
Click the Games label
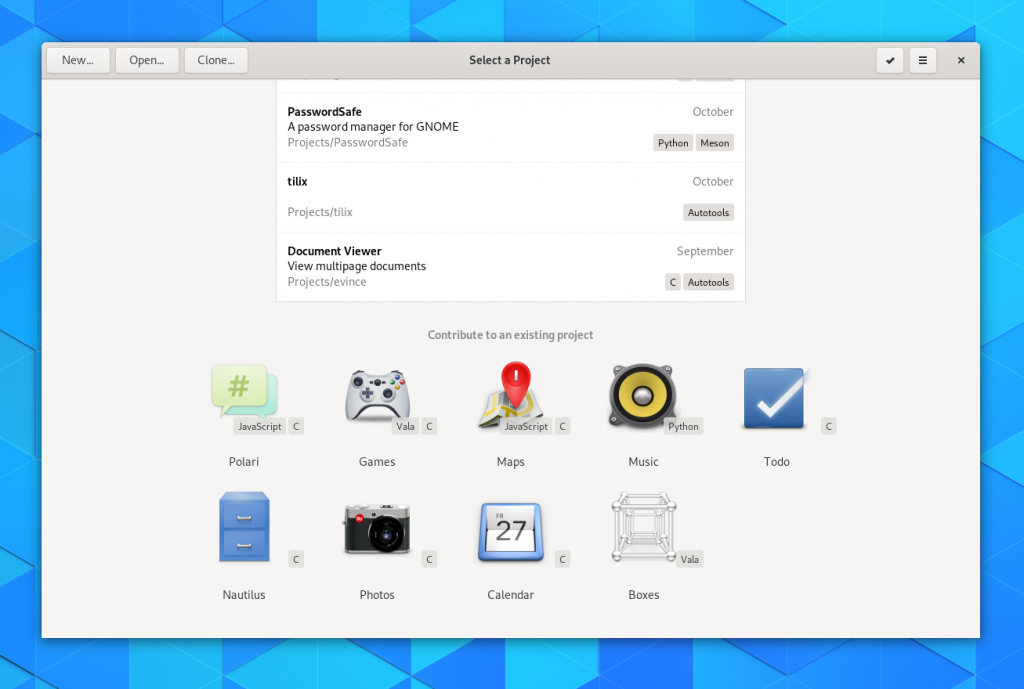377,462
